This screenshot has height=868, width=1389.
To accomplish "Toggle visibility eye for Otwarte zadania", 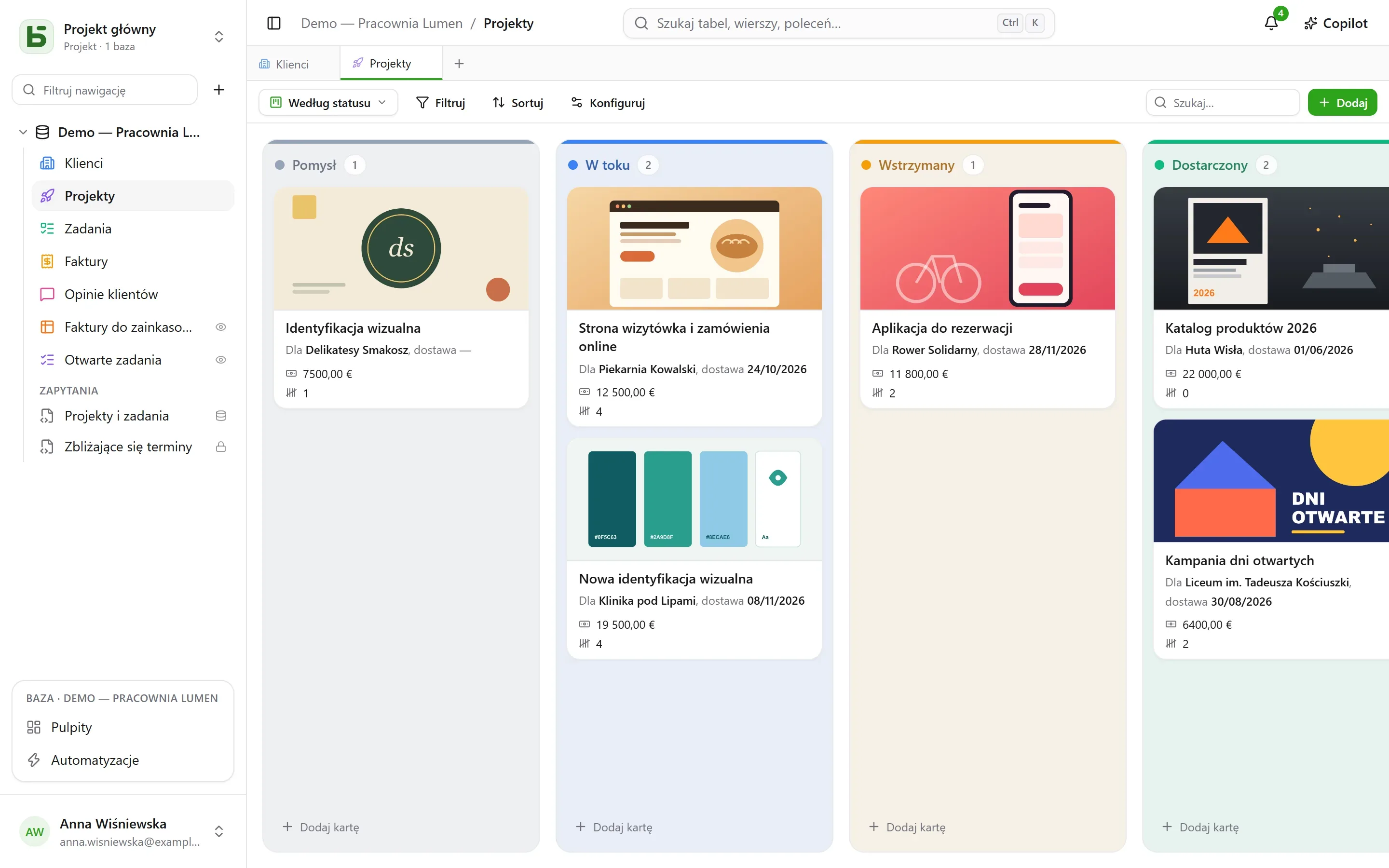I will pos(220,359).
